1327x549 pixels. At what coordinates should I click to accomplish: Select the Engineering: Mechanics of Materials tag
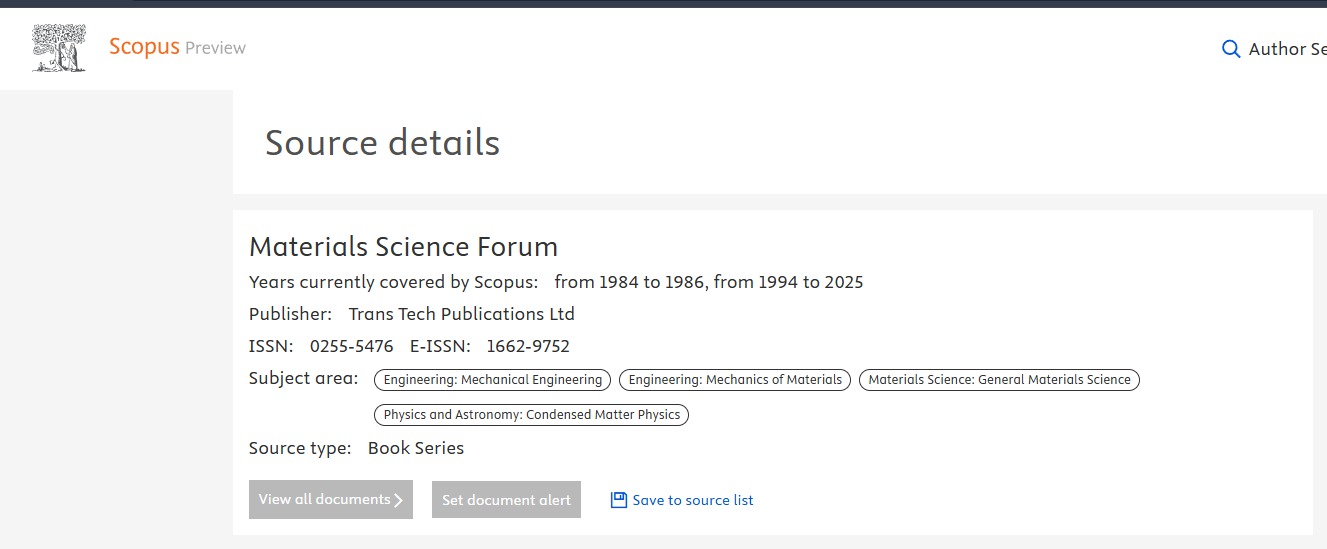pos(735,380)
